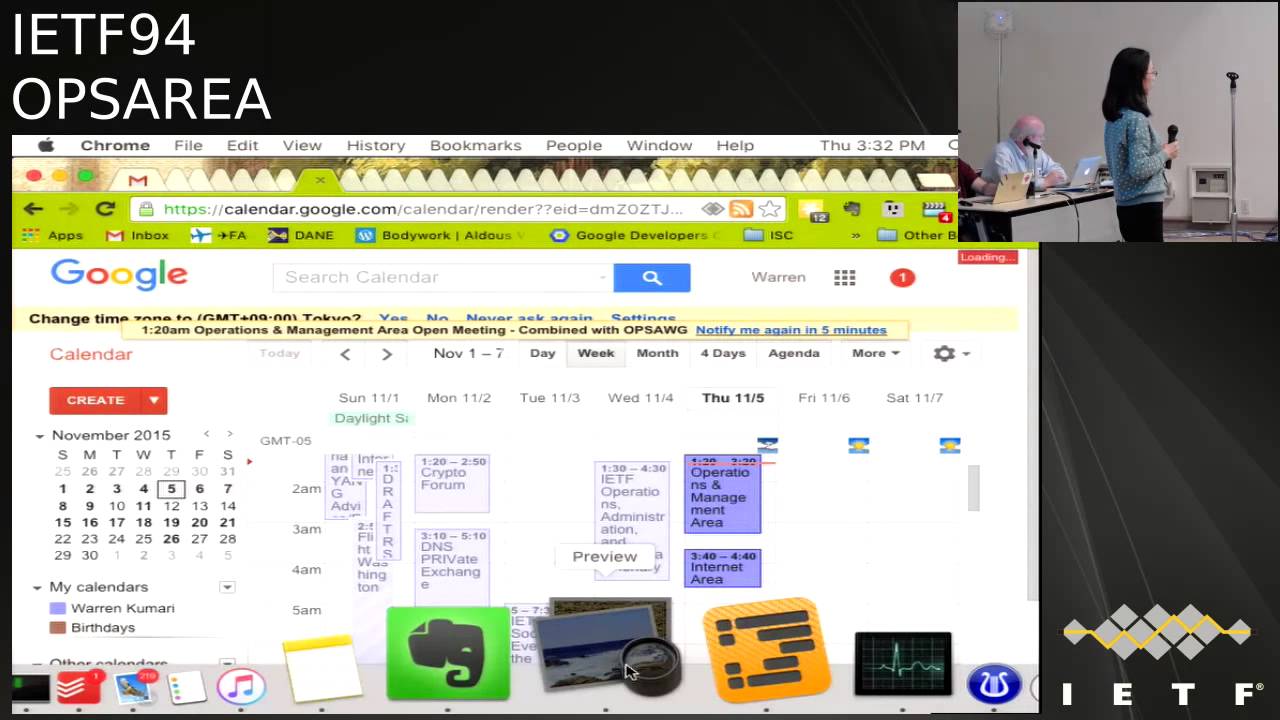
Task: Bookmark this page with the star icon
Action: (x=769, y=209)
